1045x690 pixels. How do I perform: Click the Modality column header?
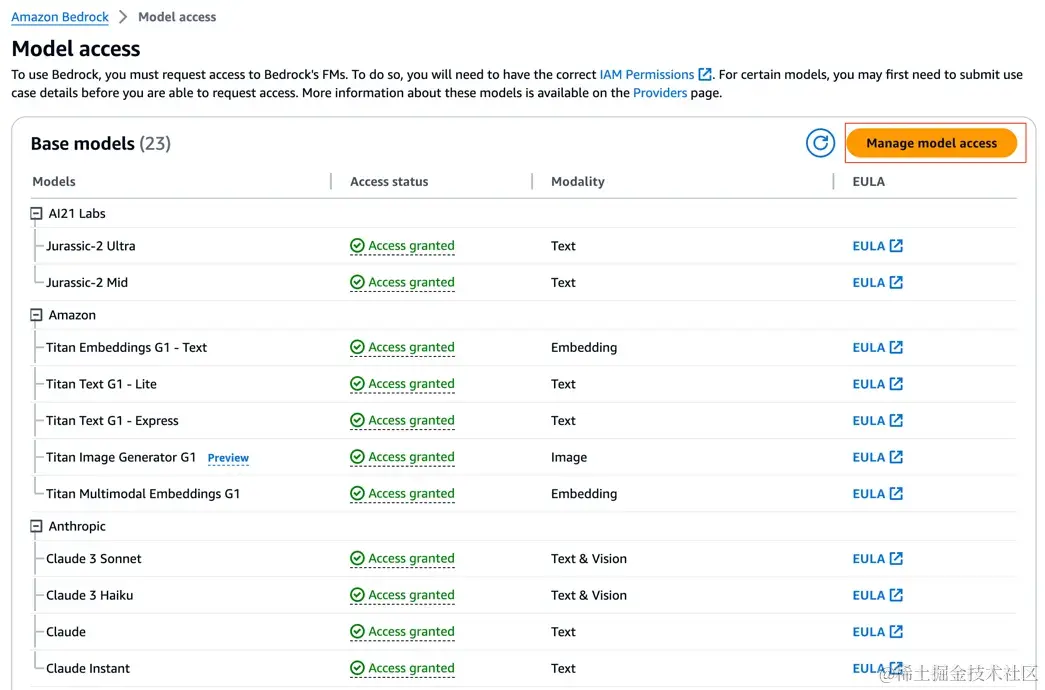578,182
